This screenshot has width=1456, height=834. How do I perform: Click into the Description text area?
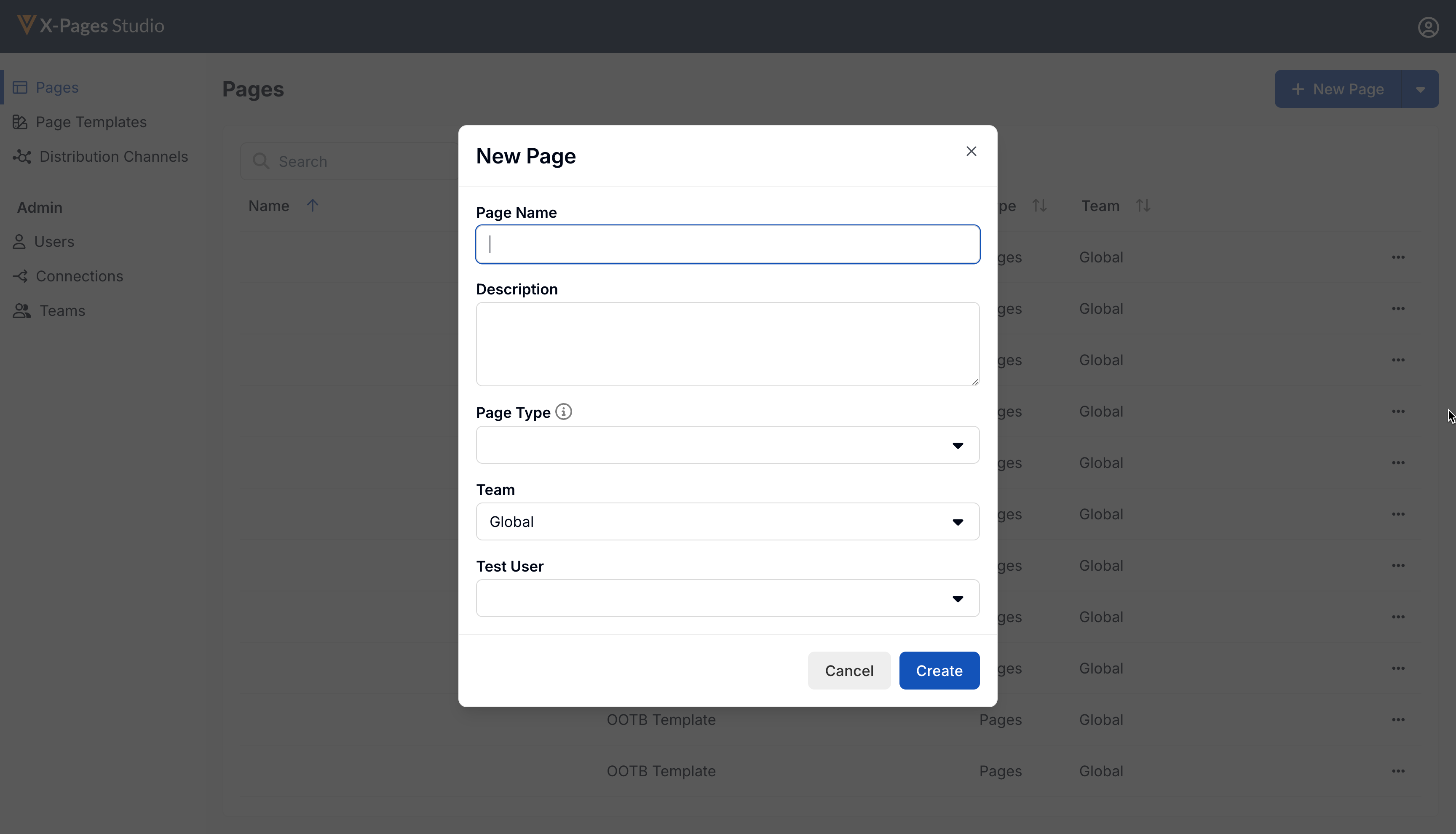[728, 344]
